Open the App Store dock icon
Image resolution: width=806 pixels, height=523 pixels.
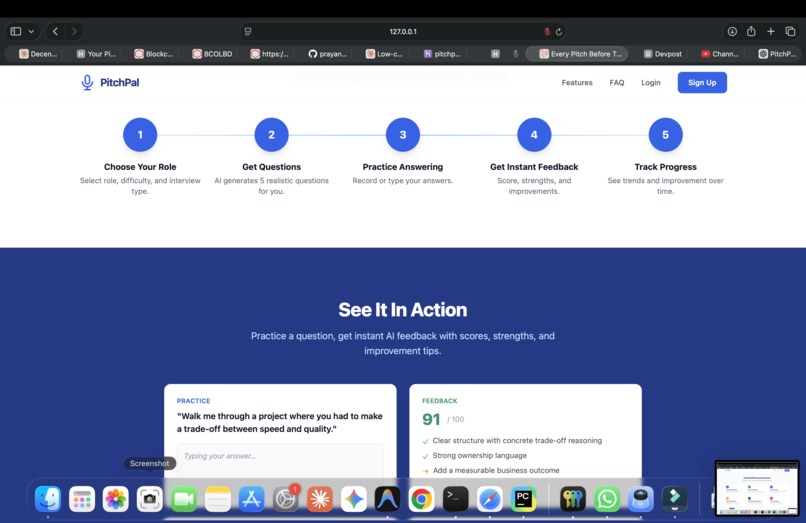point(251,499)
